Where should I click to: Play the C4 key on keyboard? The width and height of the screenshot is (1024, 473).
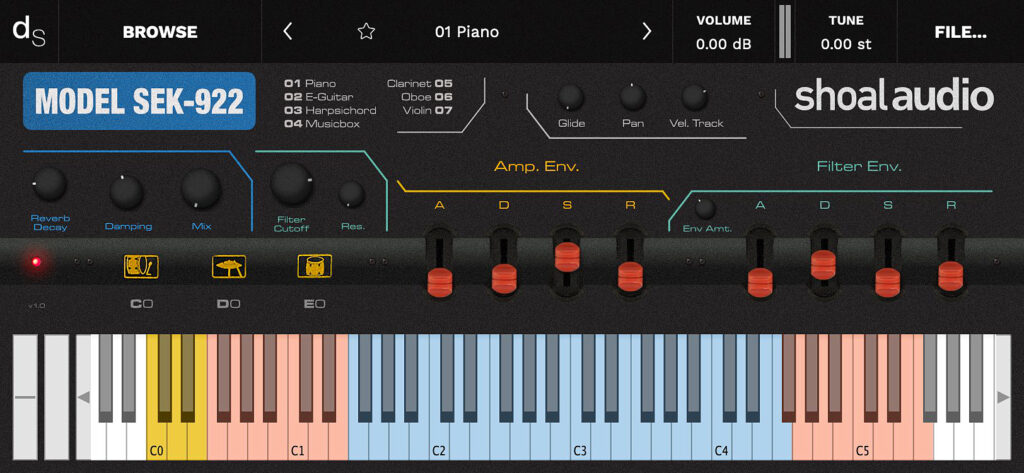tap(722, 441)
